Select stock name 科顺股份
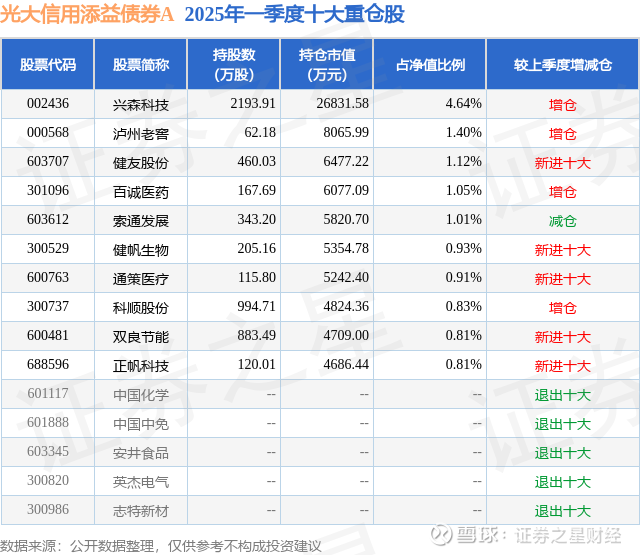This screenshot has width=640, height=555. (x=141, y=308)
